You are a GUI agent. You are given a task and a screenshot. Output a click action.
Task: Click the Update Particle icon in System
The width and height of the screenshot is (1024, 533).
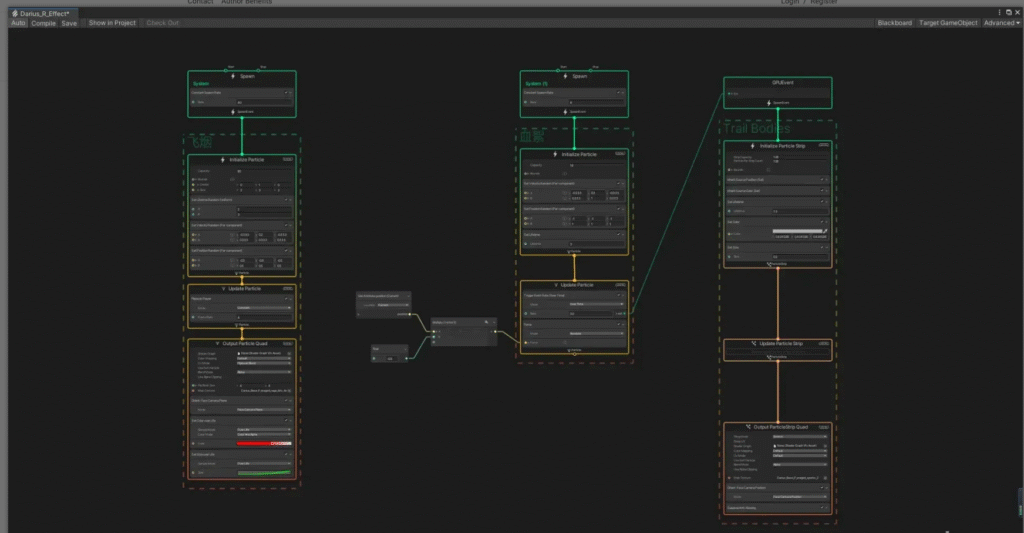point(223,289)
